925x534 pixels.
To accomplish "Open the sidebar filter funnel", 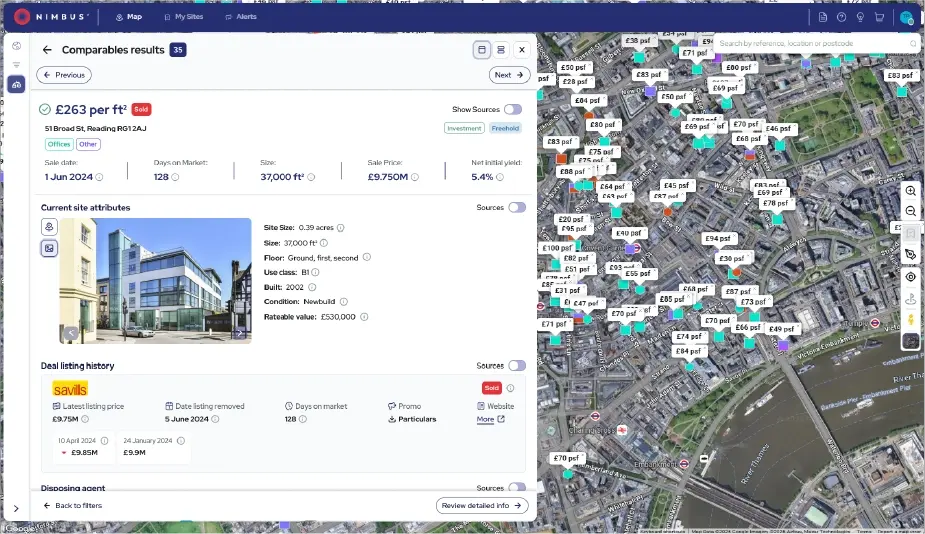I will coord(16,65).
